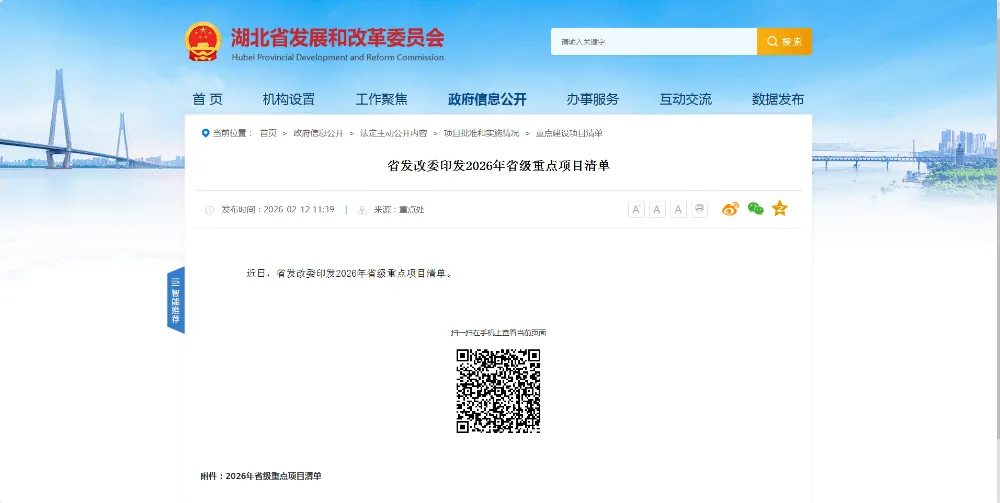
Task: Share the article to WeChat
Action: pyautogui.click(x=756, y=208)
